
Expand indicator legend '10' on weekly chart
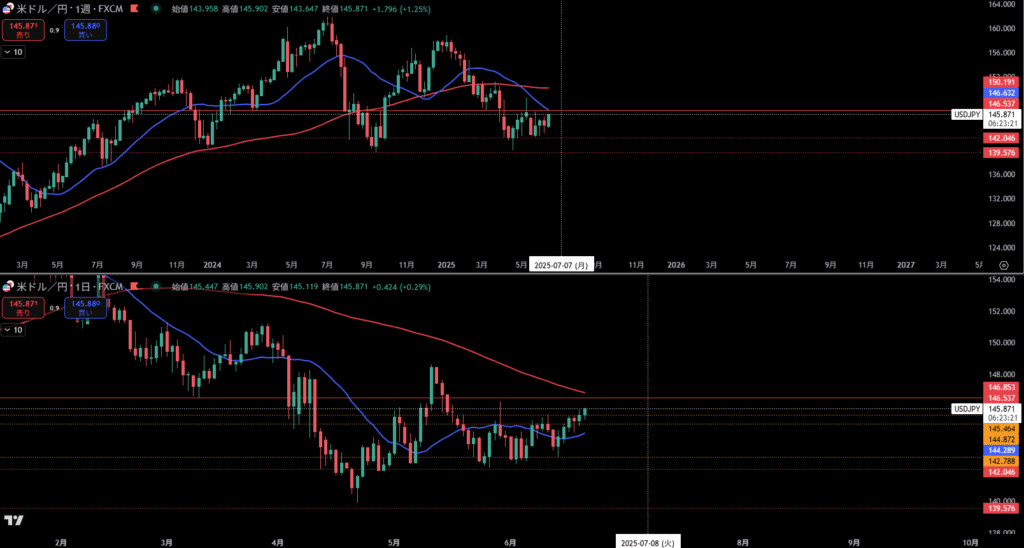tap(13, 52)
